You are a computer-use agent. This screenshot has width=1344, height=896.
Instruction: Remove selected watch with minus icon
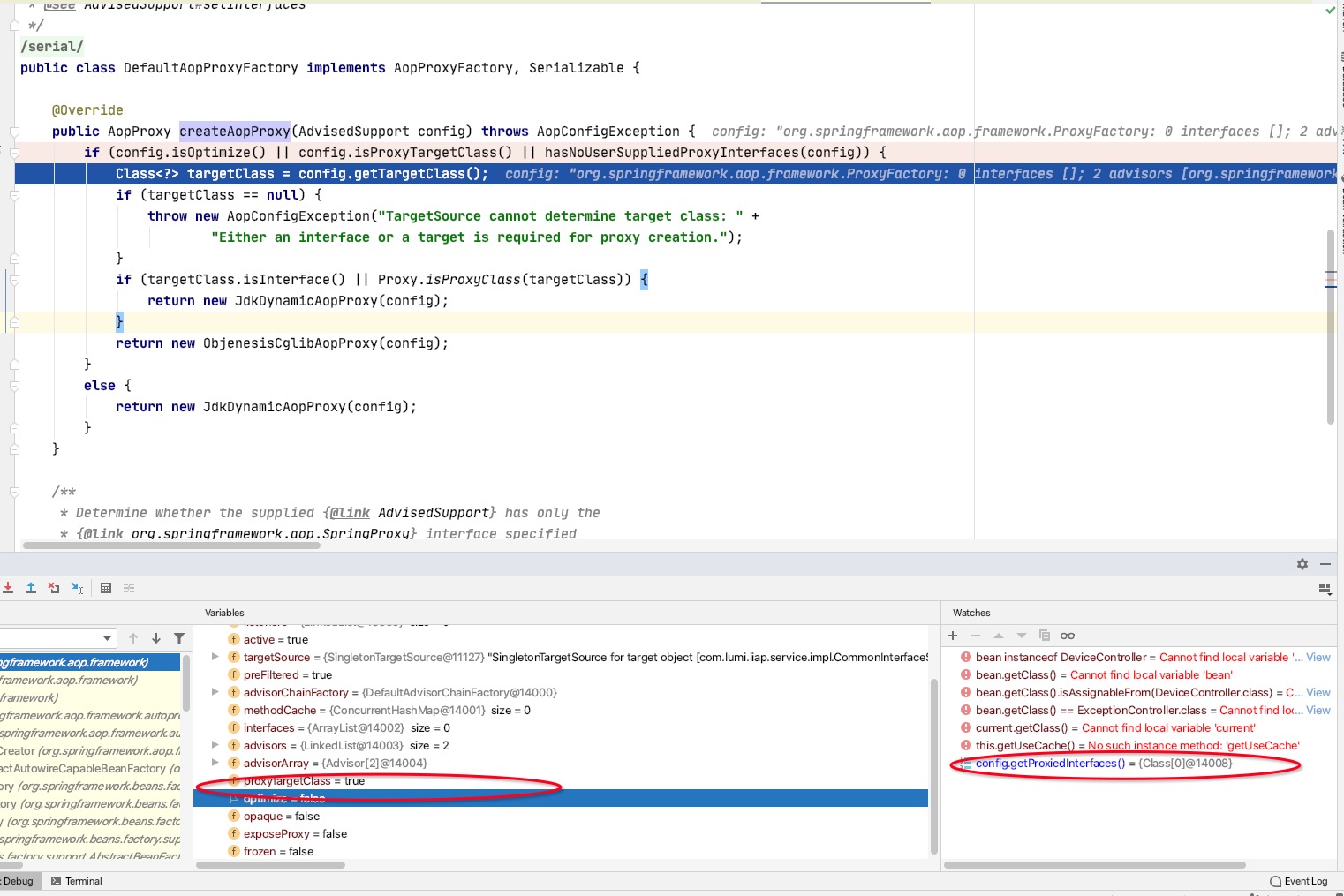(976, 636)
